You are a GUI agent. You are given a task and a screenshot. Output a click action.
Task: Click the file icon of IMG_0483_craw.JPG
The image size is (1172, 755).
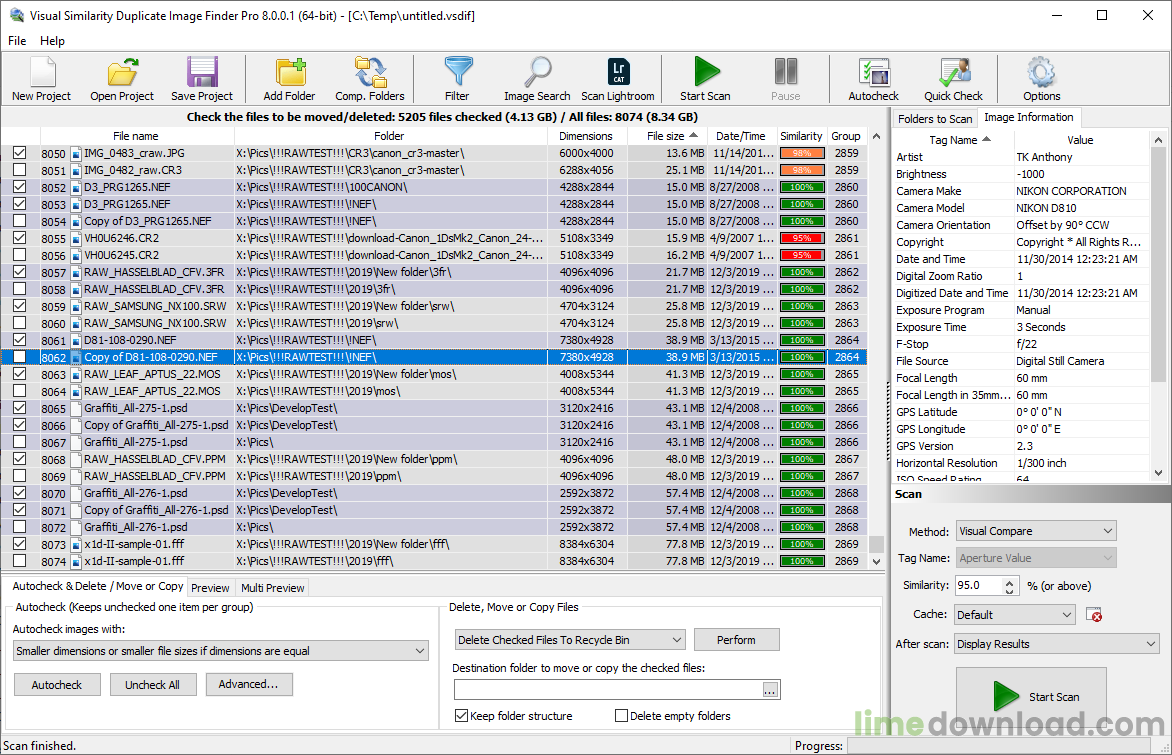click(x=75, y=153)
